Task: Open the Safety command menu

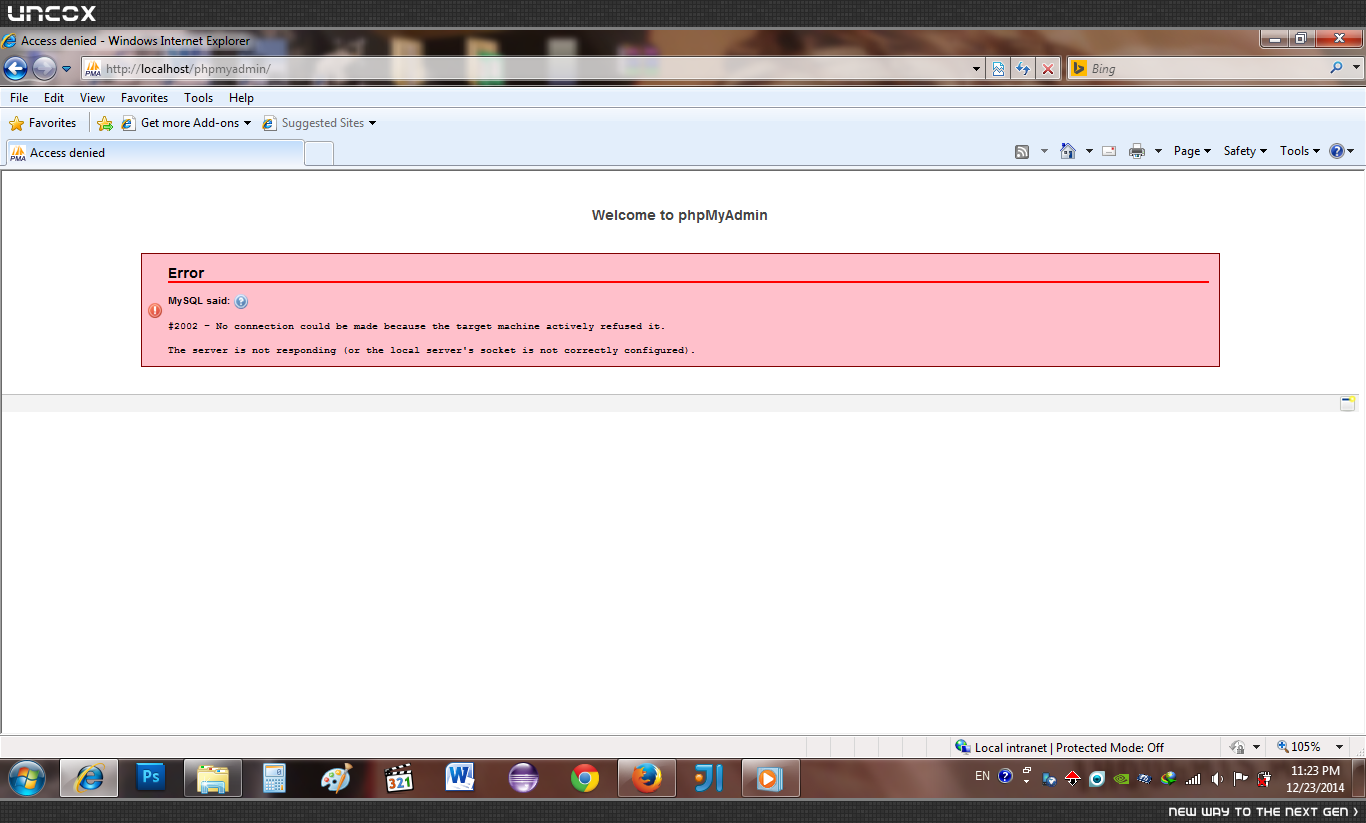Action: (1245, 151)
